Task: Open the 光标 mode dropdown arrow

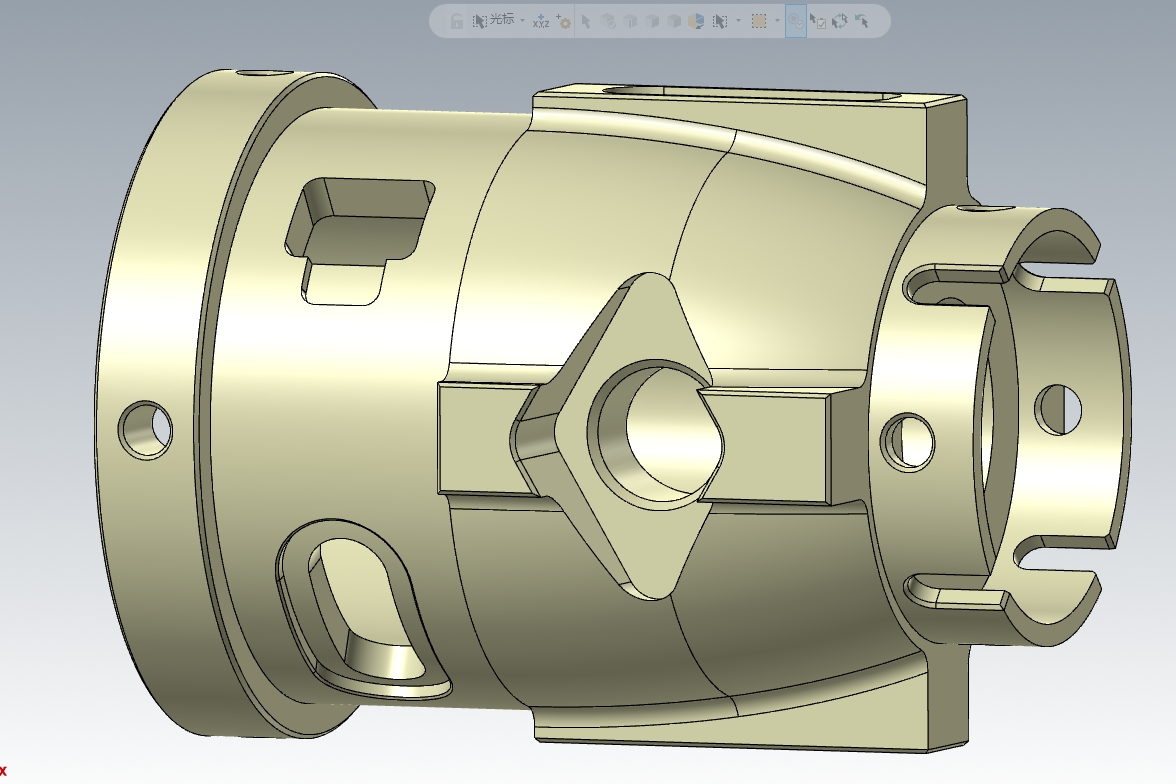Action: (x=523, y=20)
